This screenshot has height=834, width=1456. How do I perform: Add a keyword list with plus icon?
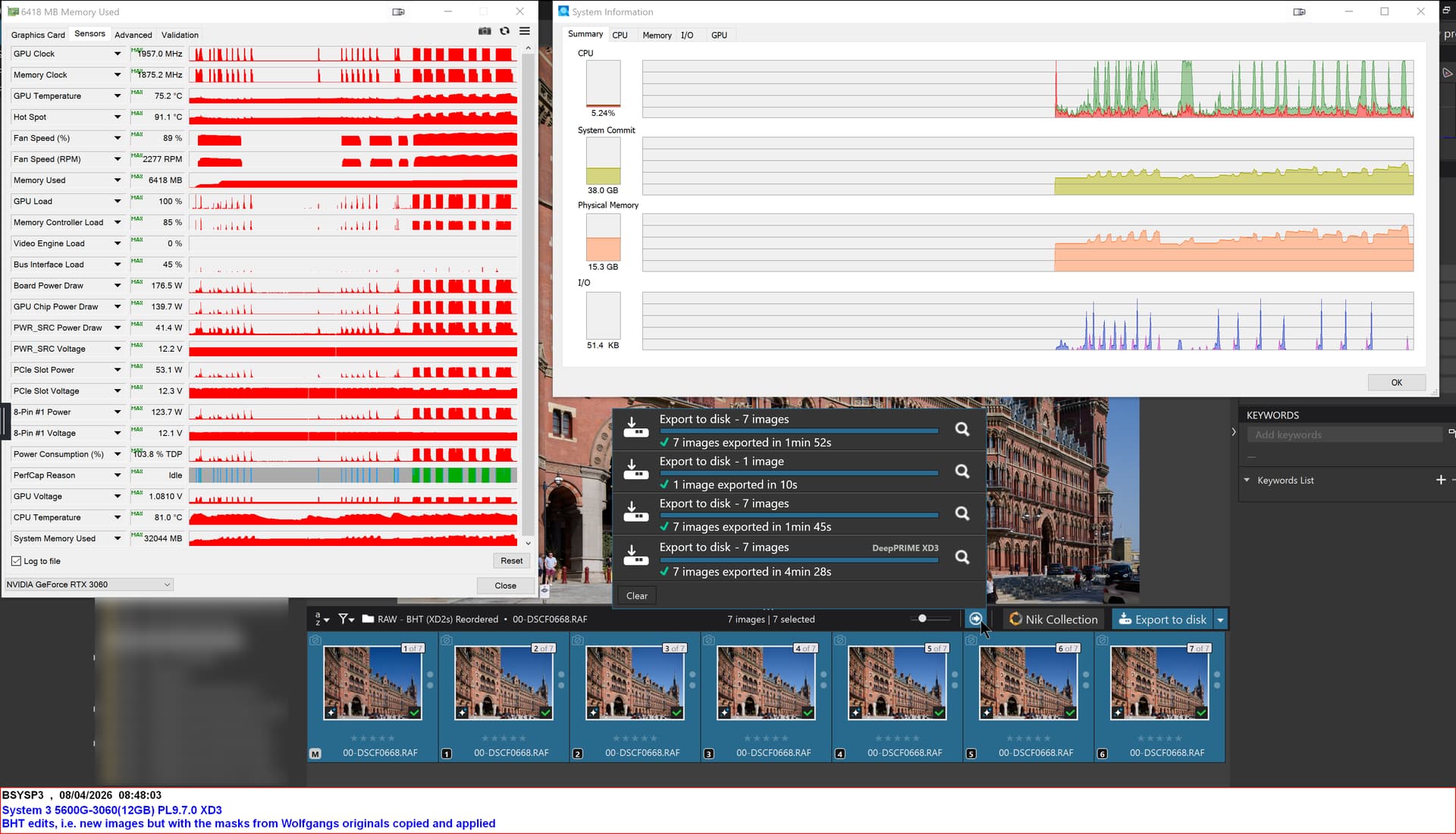1441,480
